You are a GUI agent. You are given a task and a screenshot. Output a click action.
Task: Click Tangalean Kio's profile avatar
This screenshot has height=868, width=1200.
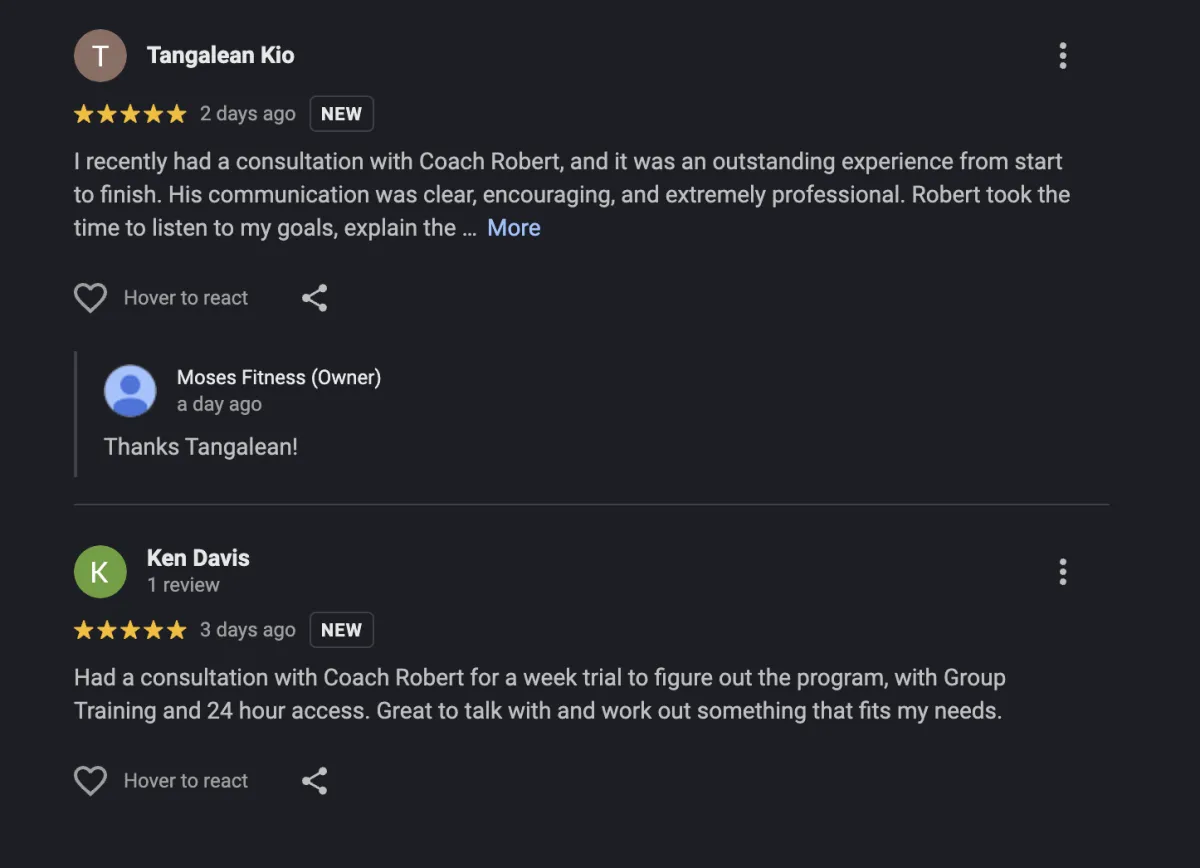coord(100,56)
